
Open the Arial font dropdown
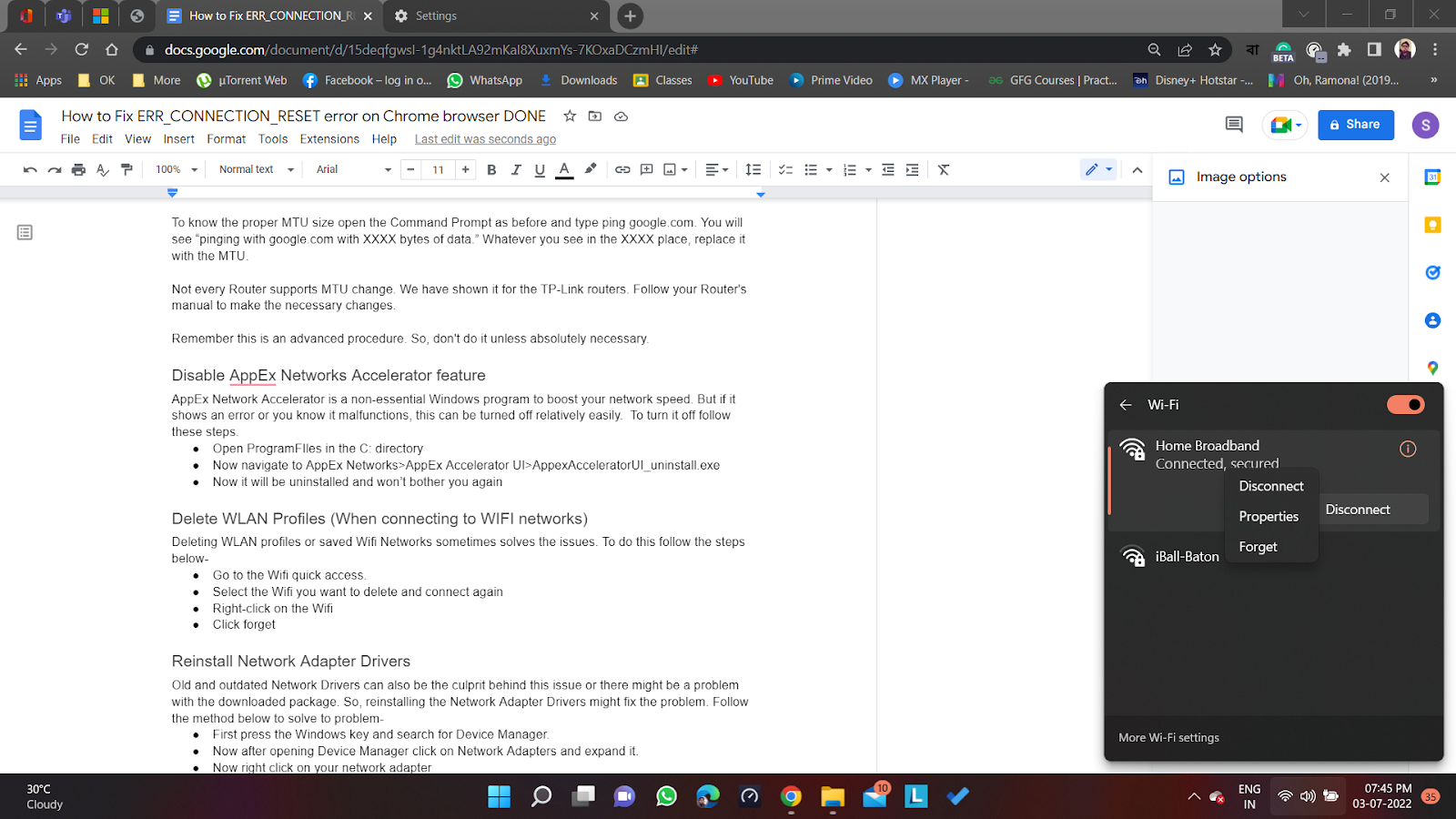[353, 169]
